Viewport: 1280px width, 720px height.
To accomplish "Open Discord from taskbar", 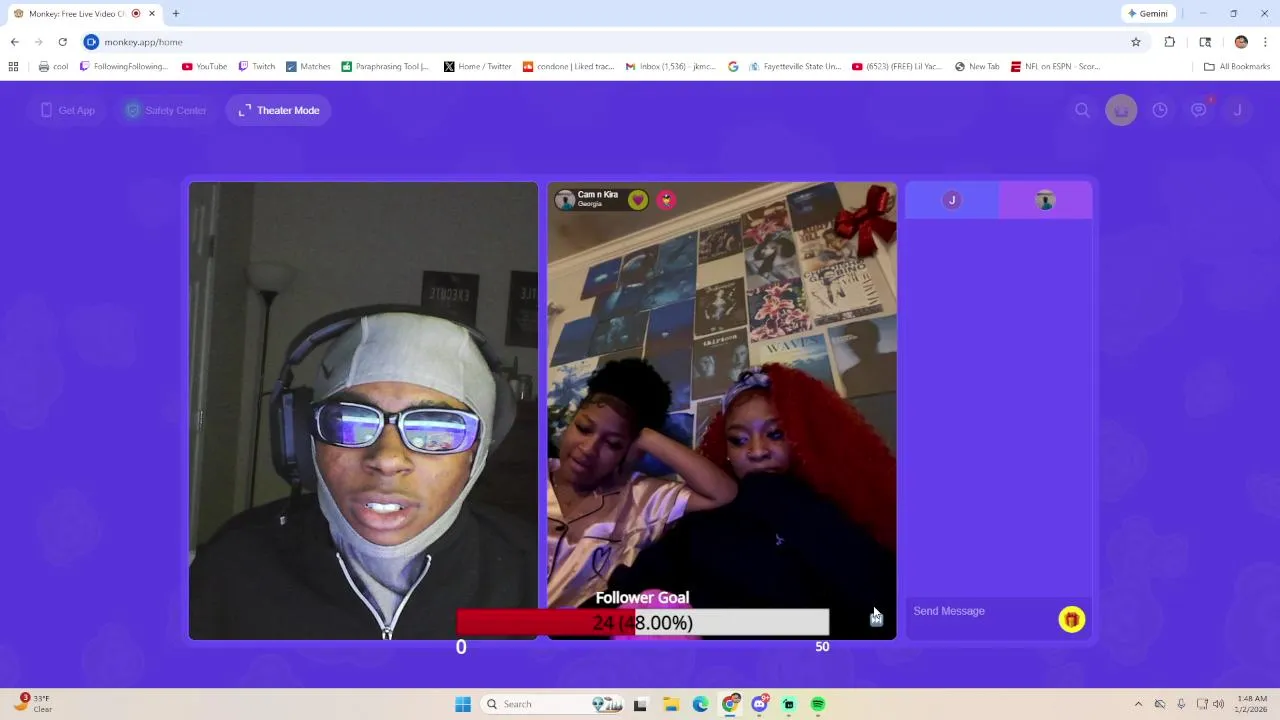I will pyautogui.click(x=759, y=704).
